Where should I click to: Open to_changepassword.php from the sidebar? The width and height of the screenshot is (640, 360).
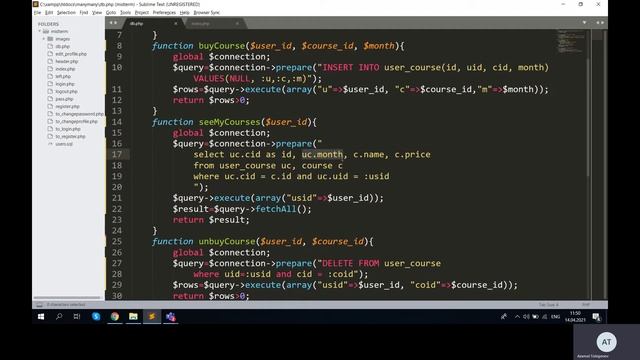(x=80, y=114)
